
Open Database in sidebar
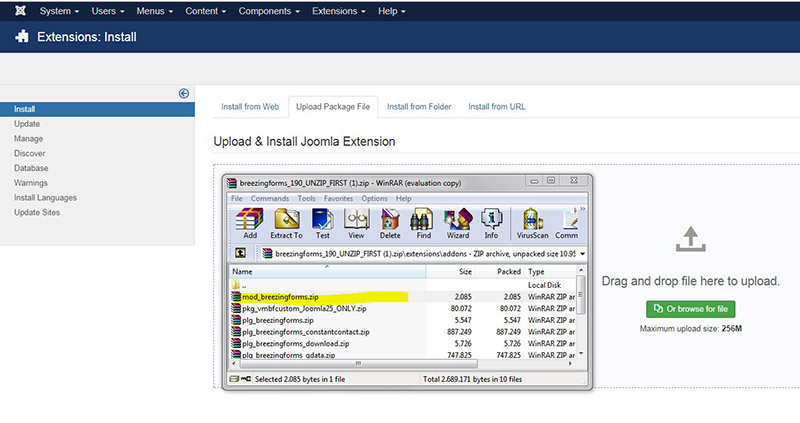click(31, 168)
